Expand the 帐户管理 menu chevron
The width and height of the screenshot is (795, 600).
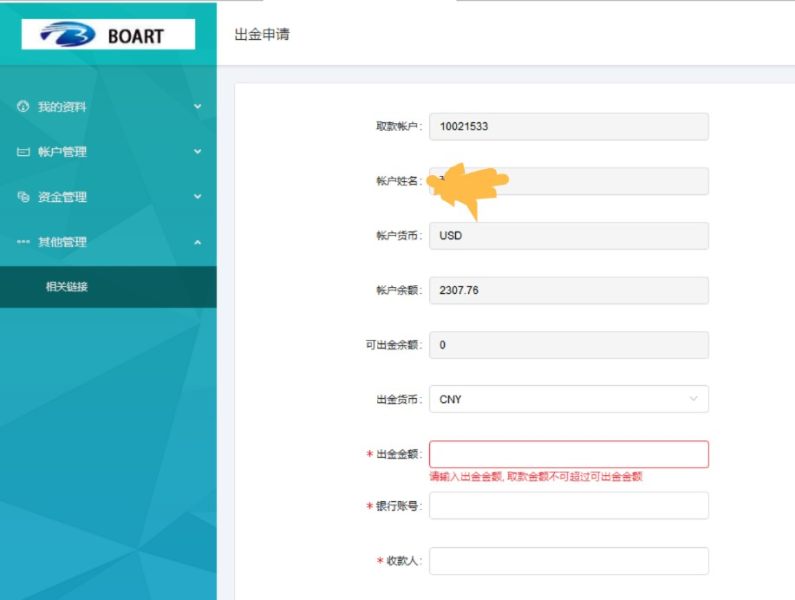[197, 152]
